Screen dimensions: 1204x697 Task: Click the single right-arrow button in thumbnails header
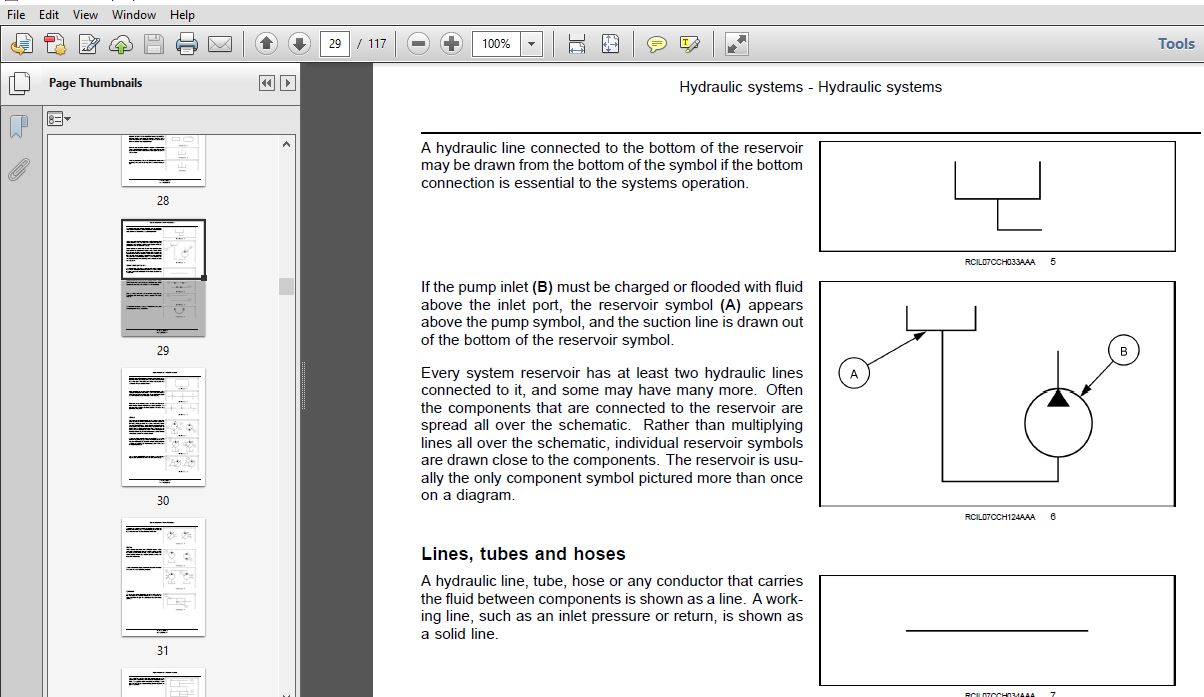click(x=287, y=83)
